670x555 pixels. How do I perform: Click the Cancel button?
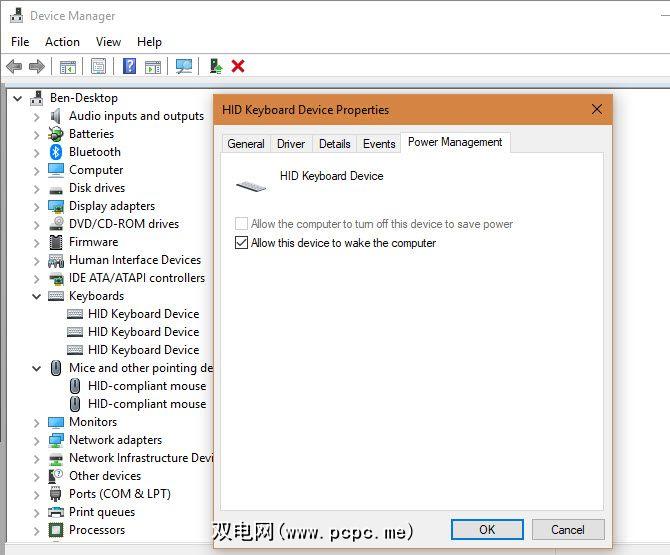[x=568, y=530]
